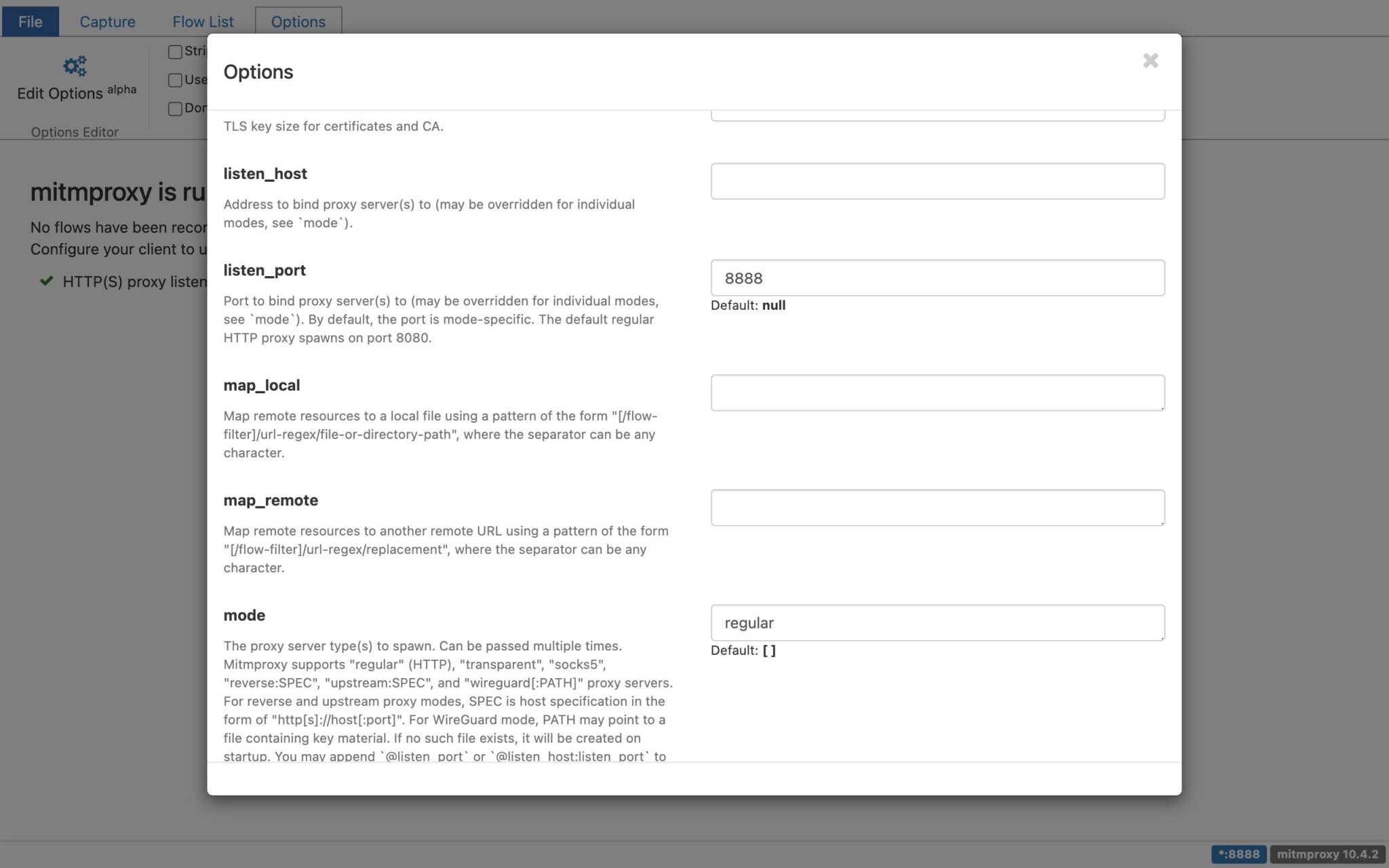This screenshot has width=1389, height=868.
Task: Click the mitmproxy 10.4.2 version badge
Action: coord(1327,854)
